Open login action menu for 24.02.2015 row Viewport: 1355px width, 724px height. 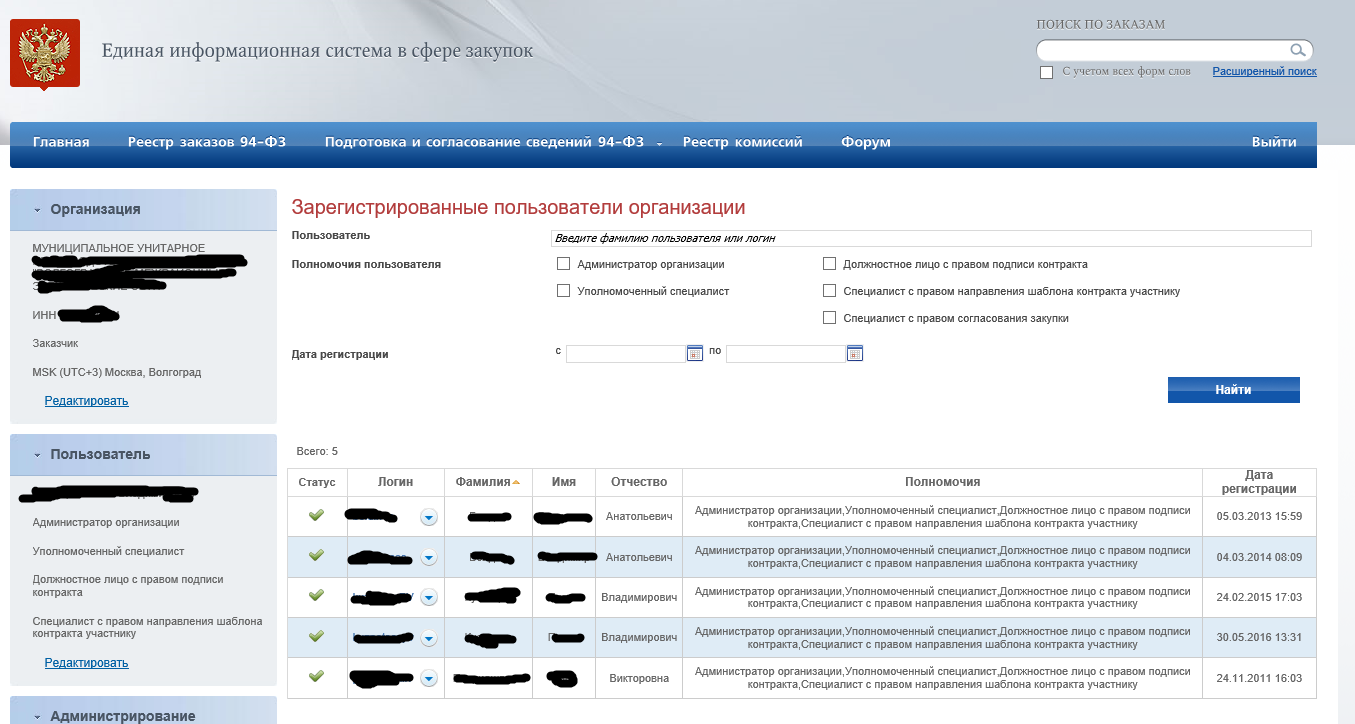429,597
